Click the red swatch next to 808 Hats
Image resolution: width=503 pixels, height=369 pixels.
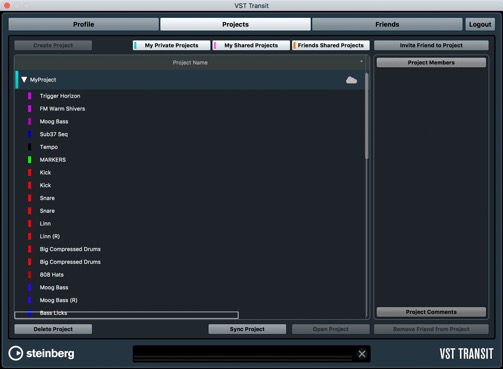tap(30, 275)
